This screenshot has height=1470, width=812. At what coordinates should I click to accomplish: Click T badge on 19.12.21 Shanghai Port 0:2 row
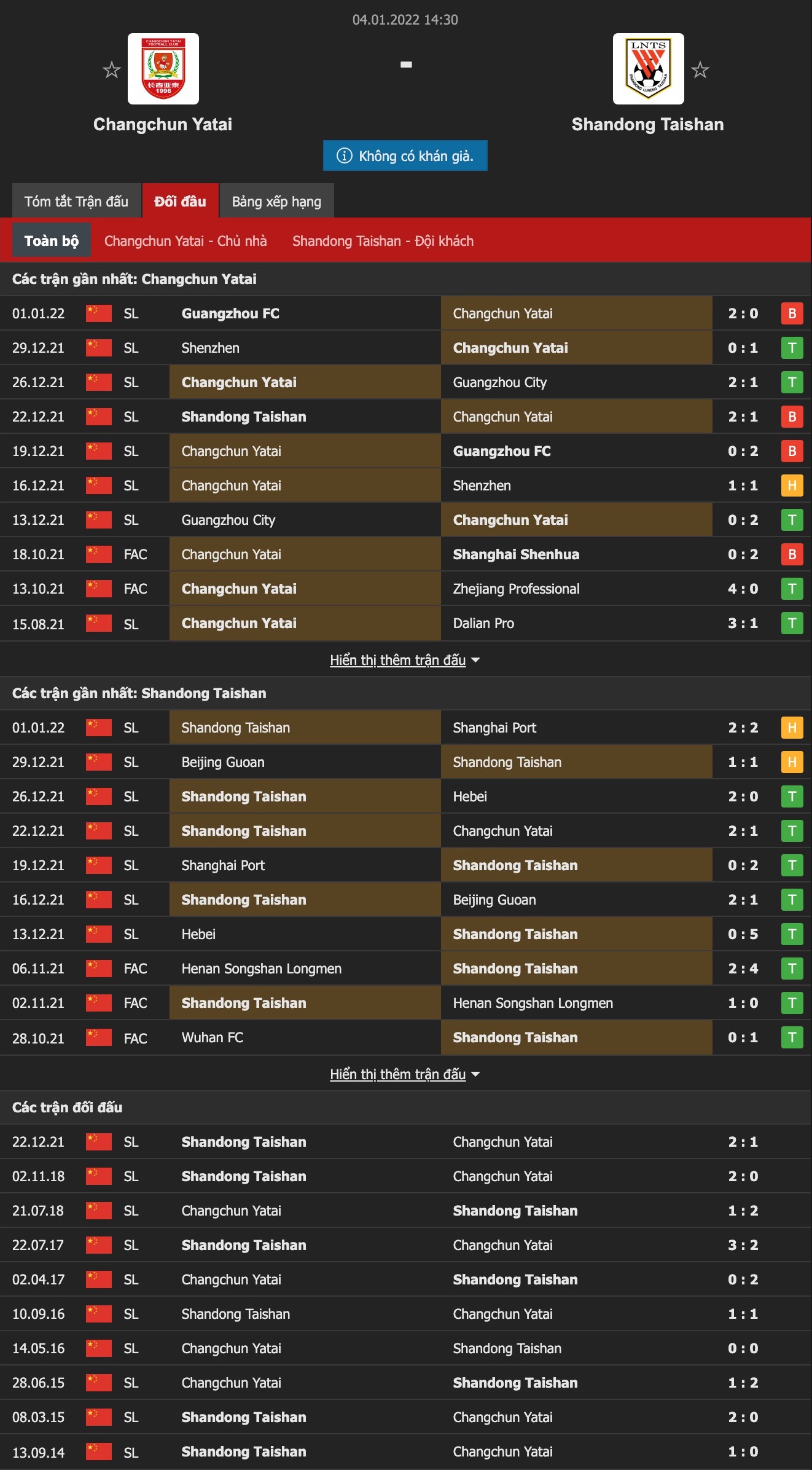(x=792, y=865)
